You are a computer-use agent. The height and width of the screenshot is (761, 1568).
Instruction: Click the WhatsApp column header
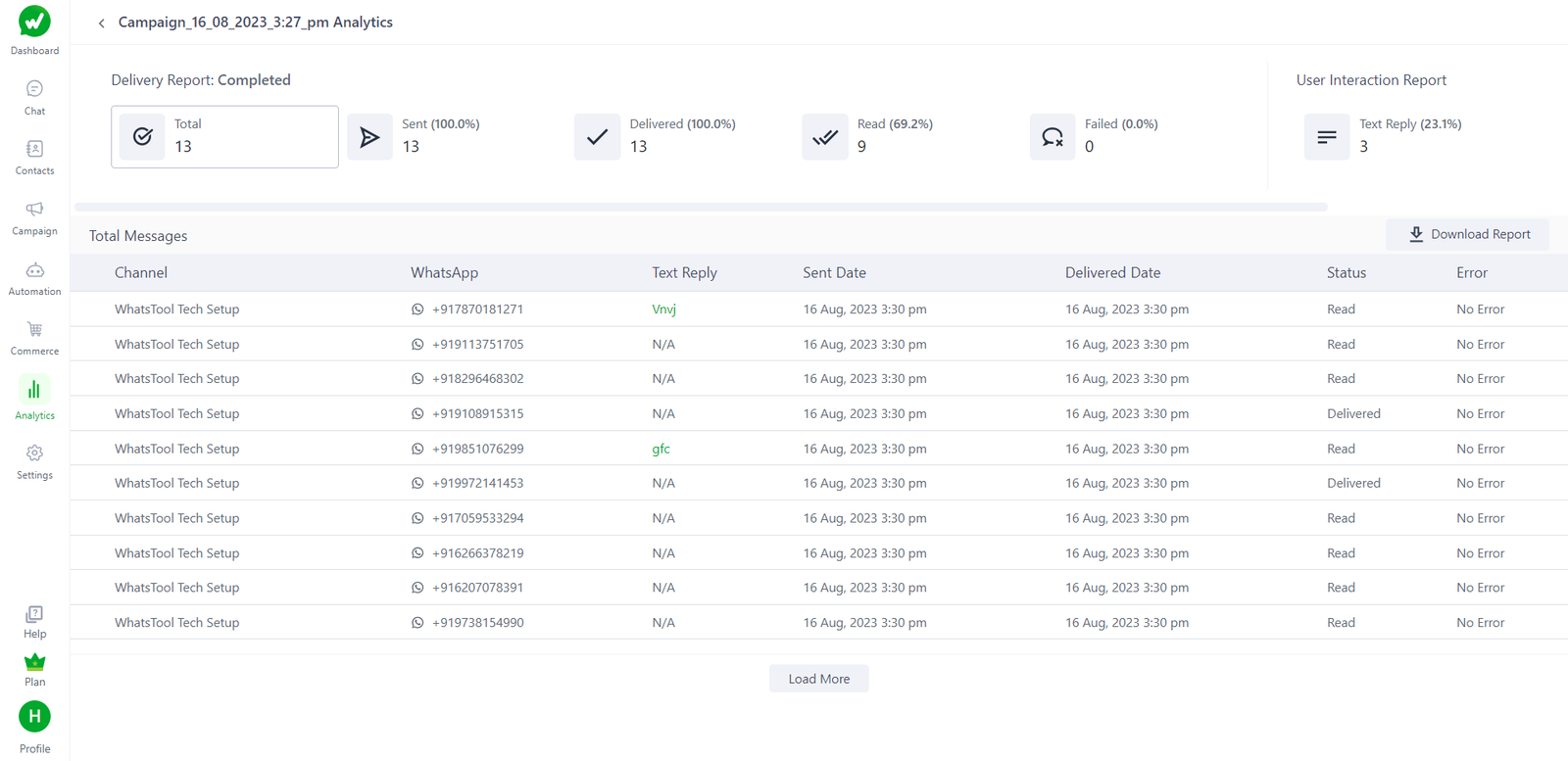tap(444, 273)
